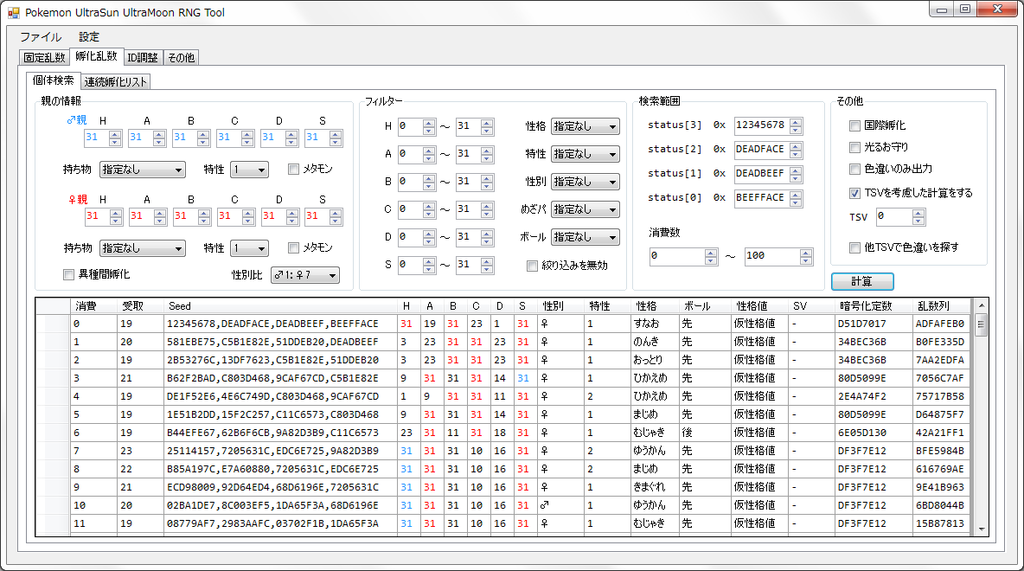Image resolution: width=1024 pixels, height=571 pixels.
Task: Click female parent D IV spinner
Action: (292, 216)
